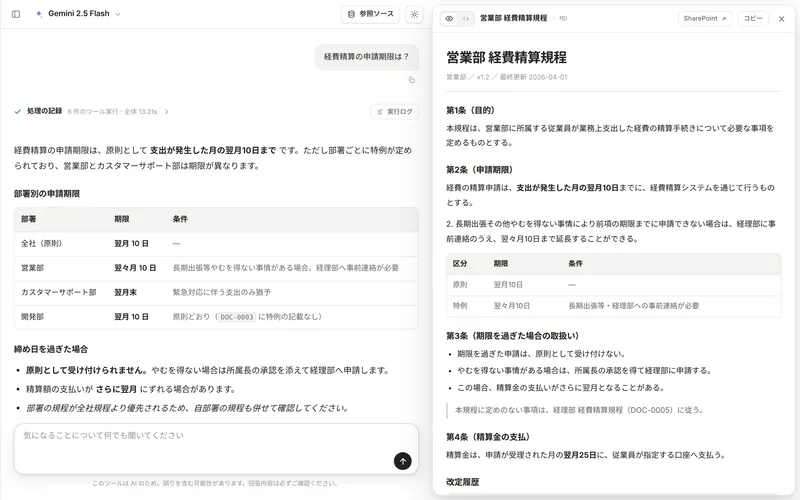This screenshot has height=500, width=800.
Task: Select the 部署別の申請期限 heading
Action: [47, 194]
